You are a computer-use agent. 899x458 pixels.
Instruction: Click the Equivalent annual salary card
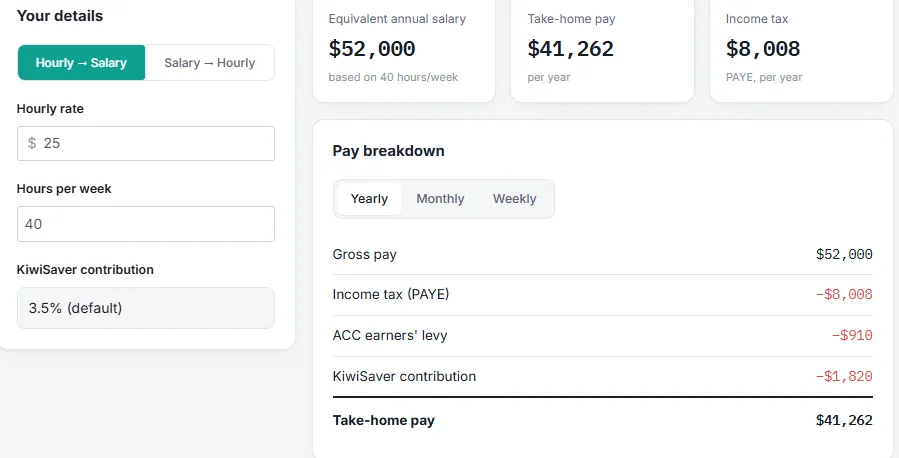[404, 50]
